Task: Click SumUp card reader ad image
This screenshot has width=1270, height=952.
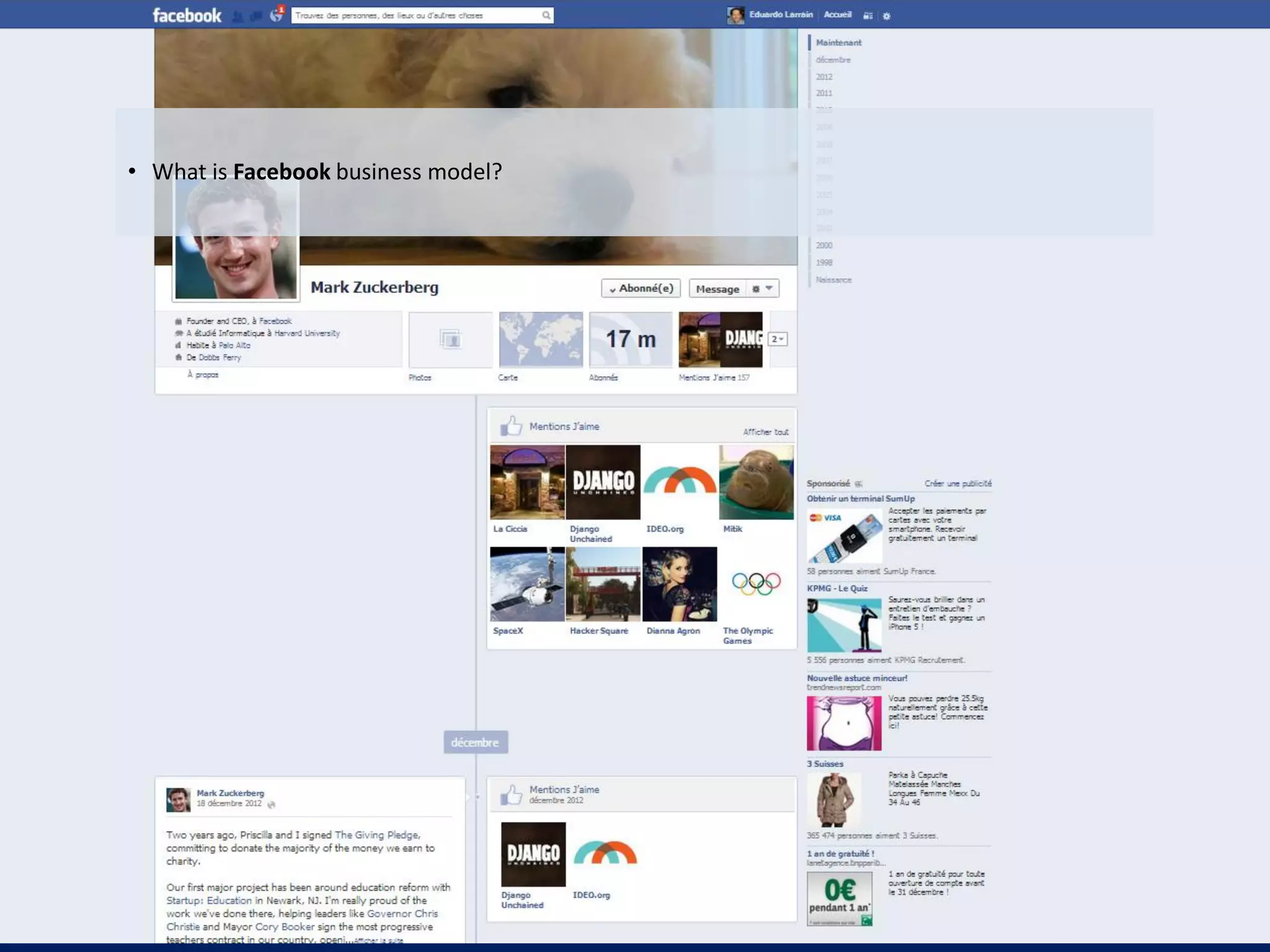Action: [x=845, y=535]
